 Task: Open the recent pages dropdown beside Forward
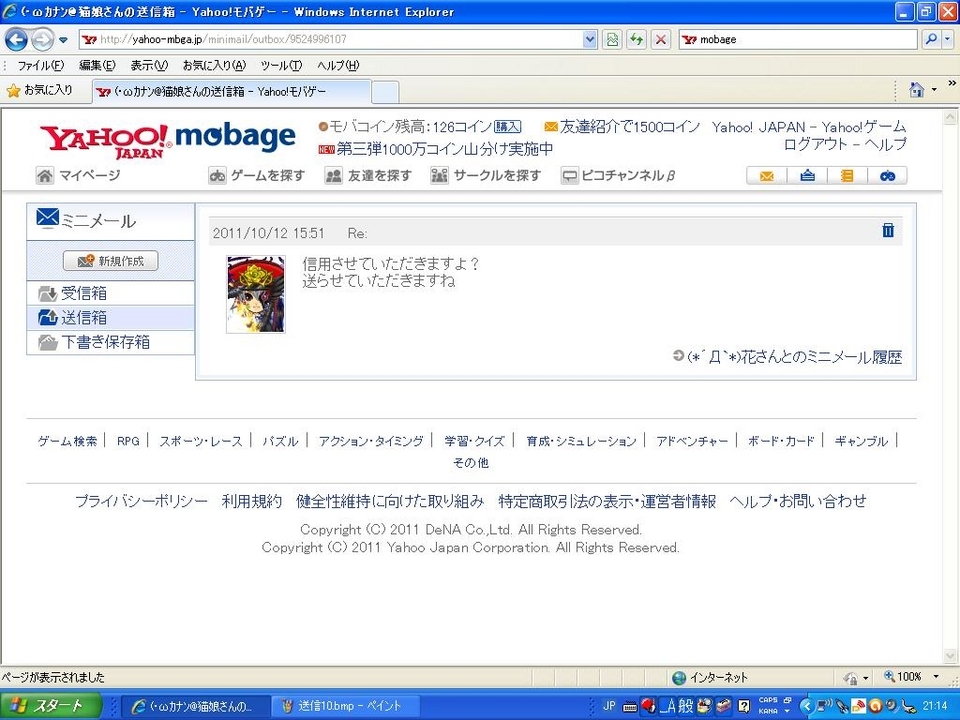pyautogui.click(x=63, y=40)
